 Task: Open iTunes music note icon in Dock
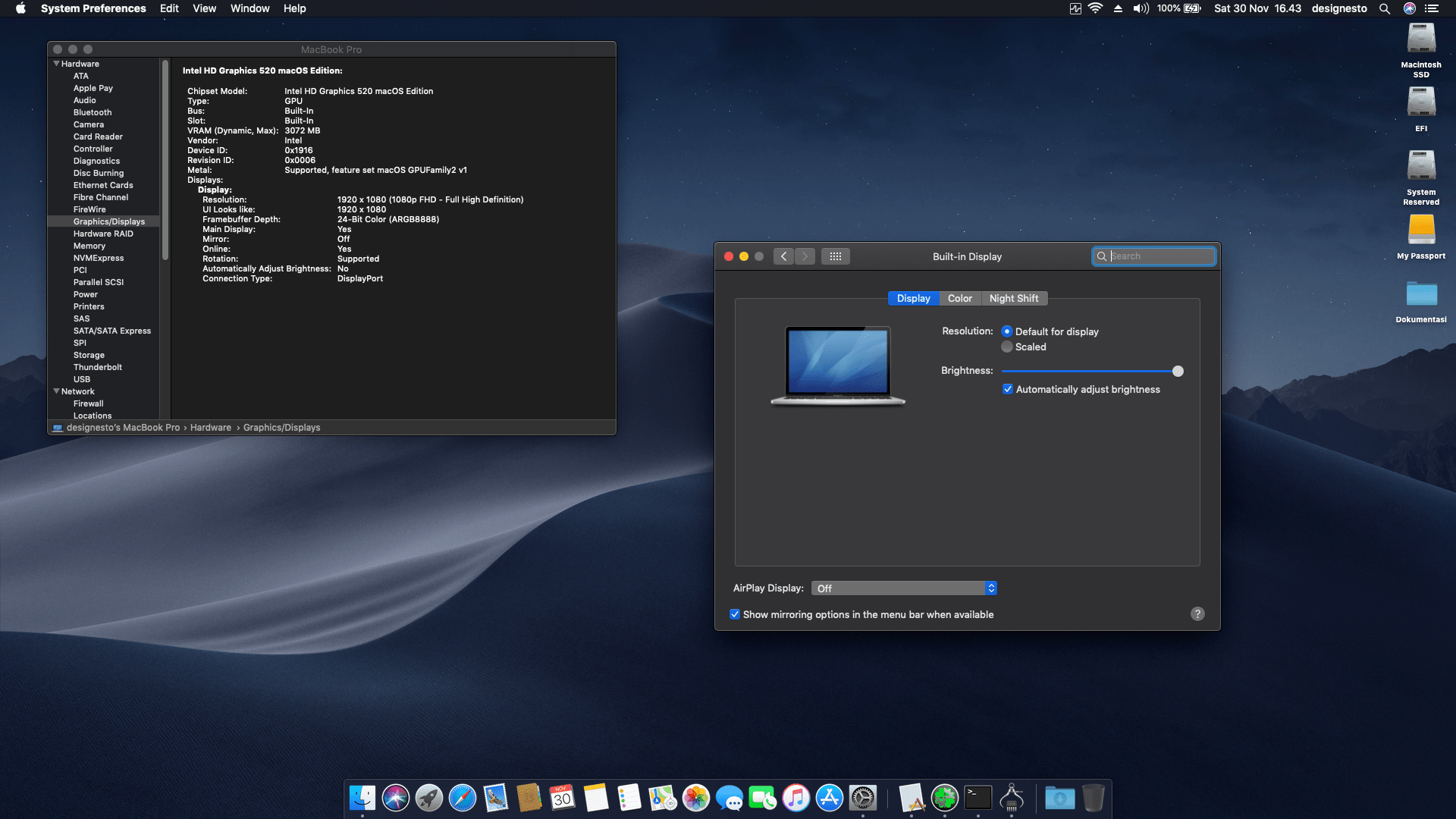[x=796, y=798]
